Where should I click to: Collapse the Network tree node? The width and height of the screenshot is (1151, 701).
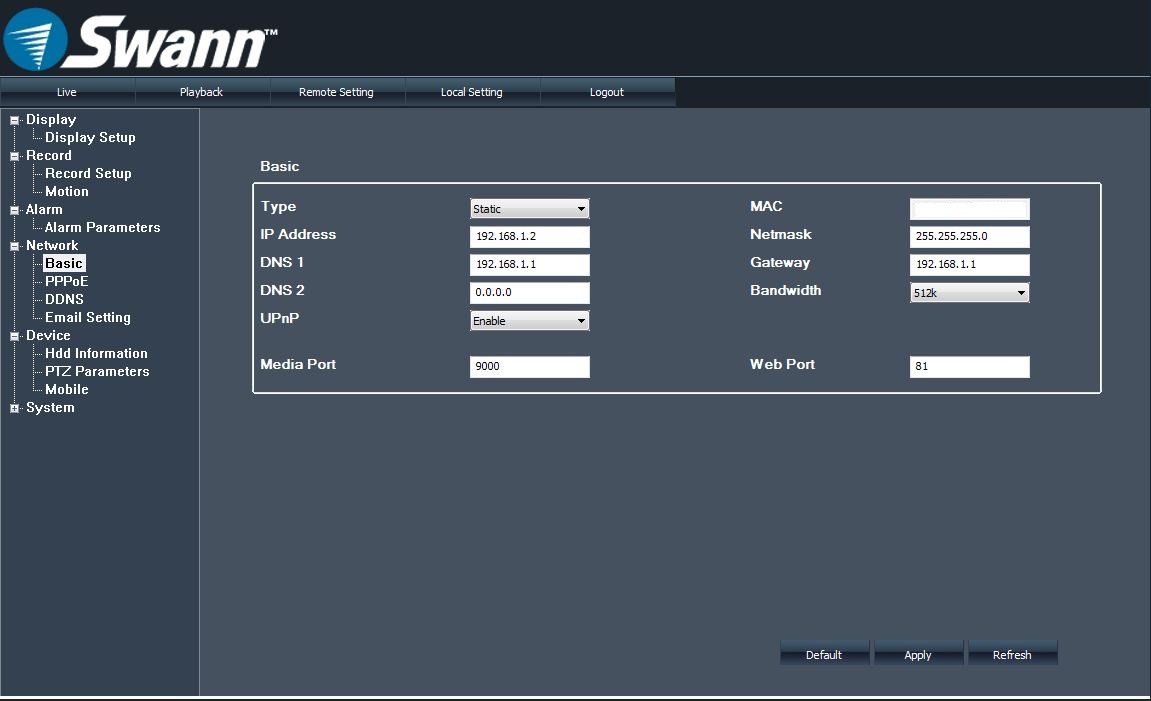tap(14, 246)
